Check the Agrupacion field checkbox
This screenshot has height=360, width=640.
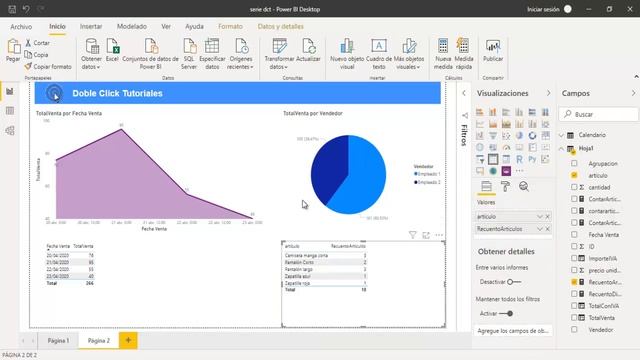[x=574, y=163]
